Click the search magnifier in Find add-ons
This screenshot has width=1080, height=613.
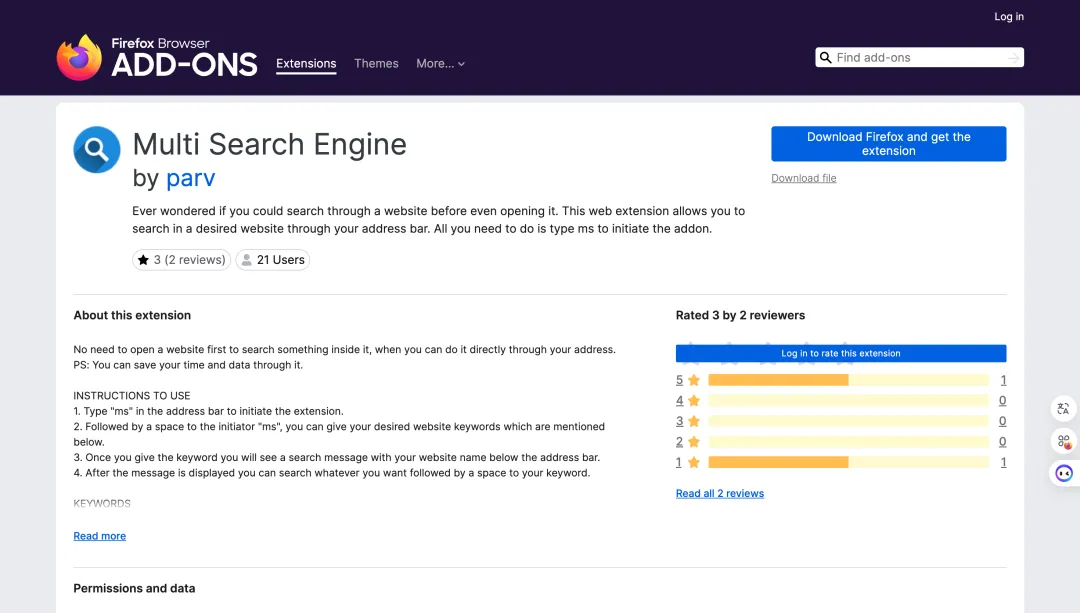(826, 58)
